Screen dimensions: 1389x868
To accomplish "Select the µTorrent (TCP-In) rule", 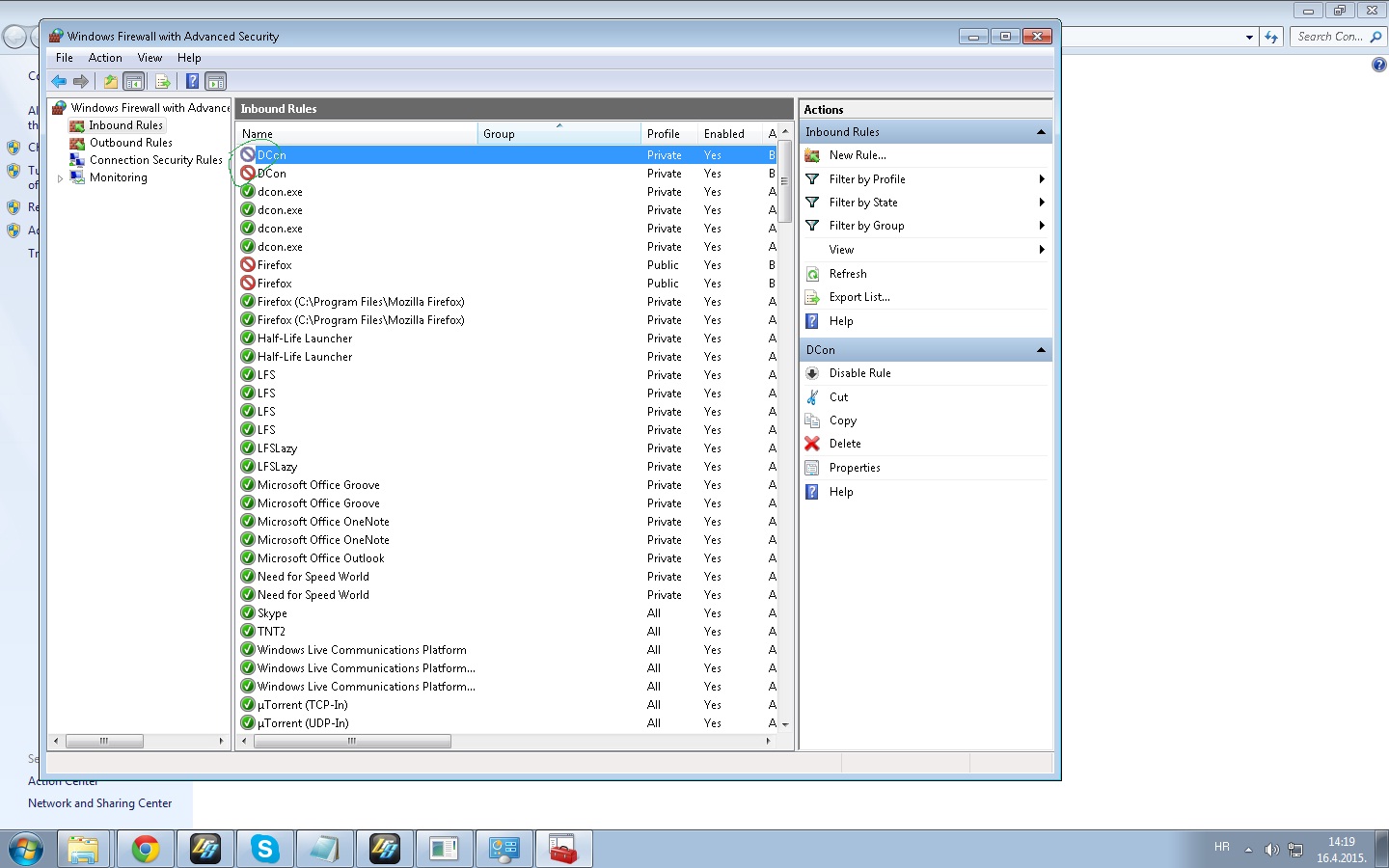I will point(507,705).
